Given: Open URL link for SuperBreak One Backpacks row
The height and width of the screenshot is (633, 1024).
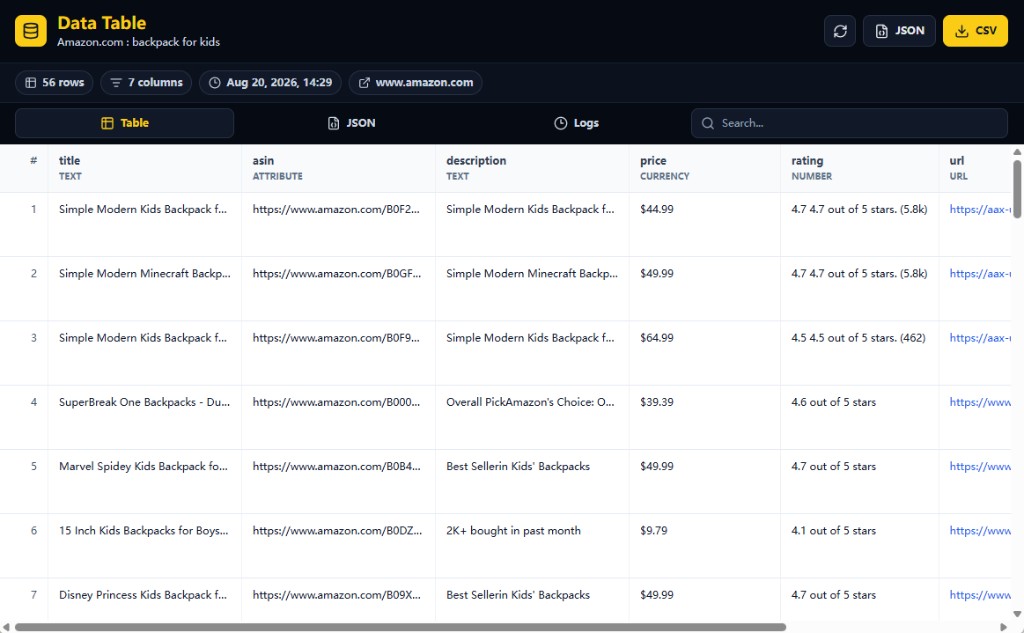Looking at the screenshot, I should pos(980,402).
